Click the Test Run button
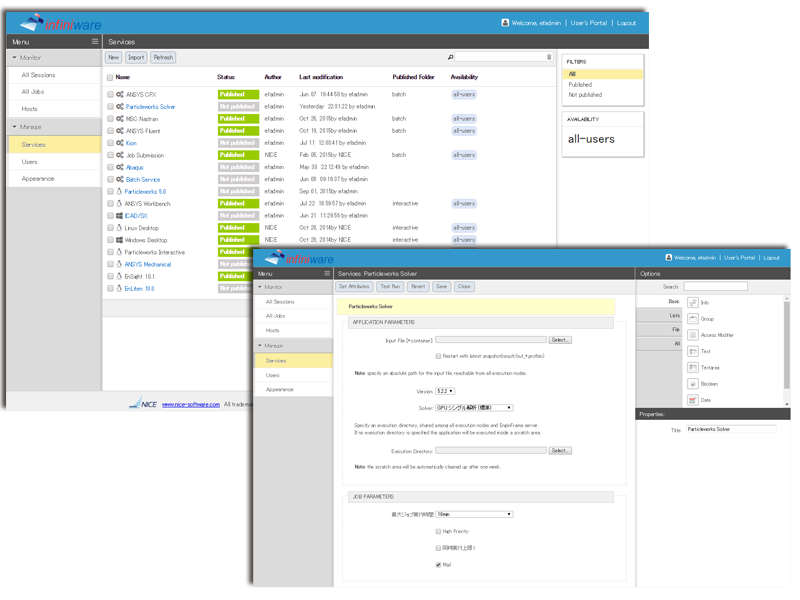 pos(390,287)
